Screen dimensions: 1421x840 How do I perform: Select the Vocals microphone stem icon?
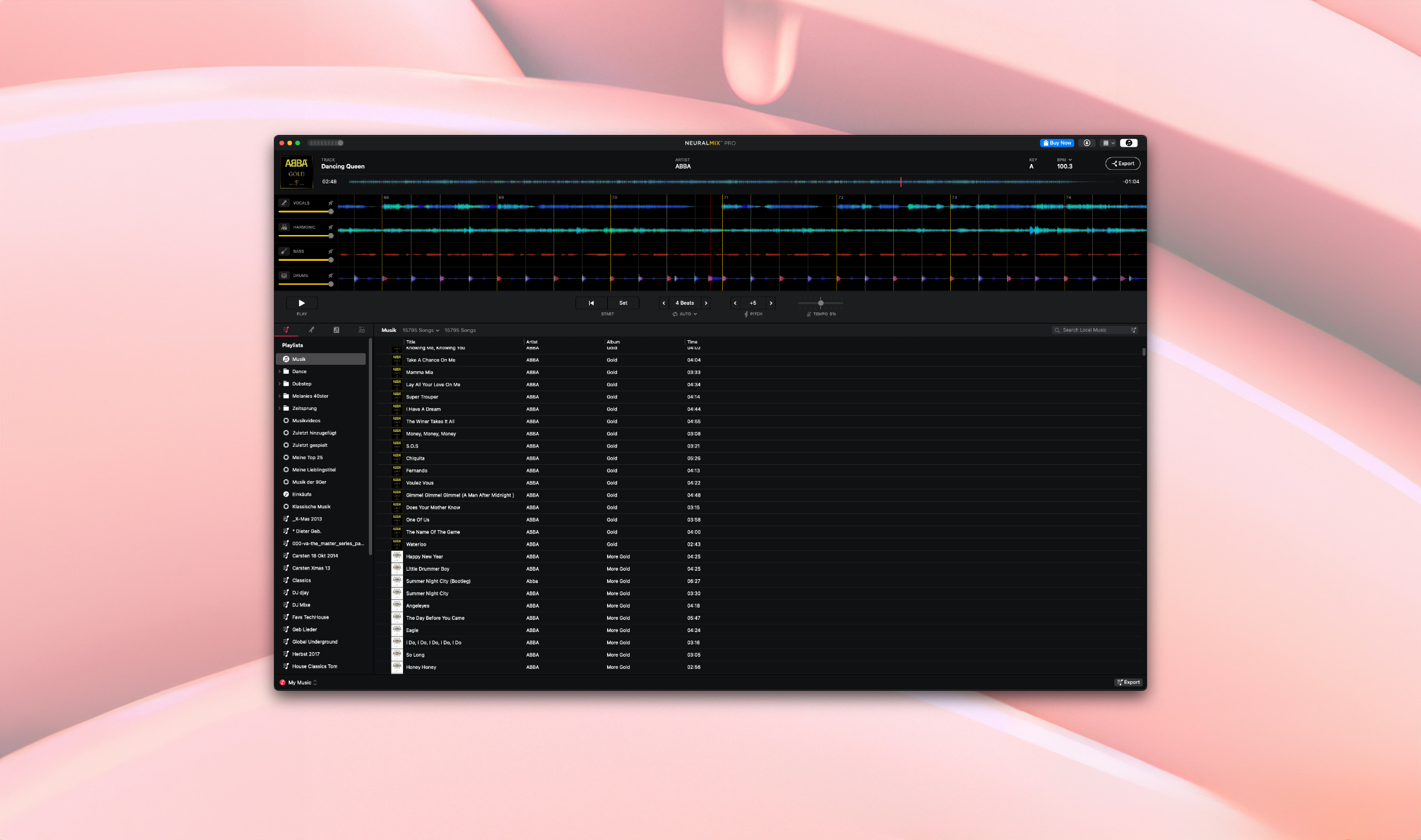pos(284,203)
